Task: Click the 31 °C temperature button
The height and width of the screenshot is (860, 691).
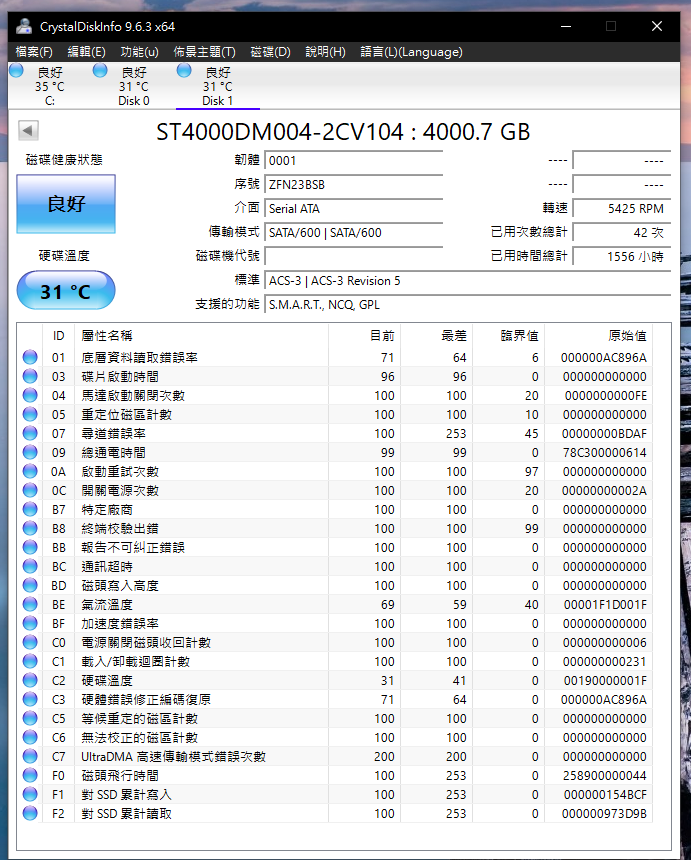Action: (66, 291)
